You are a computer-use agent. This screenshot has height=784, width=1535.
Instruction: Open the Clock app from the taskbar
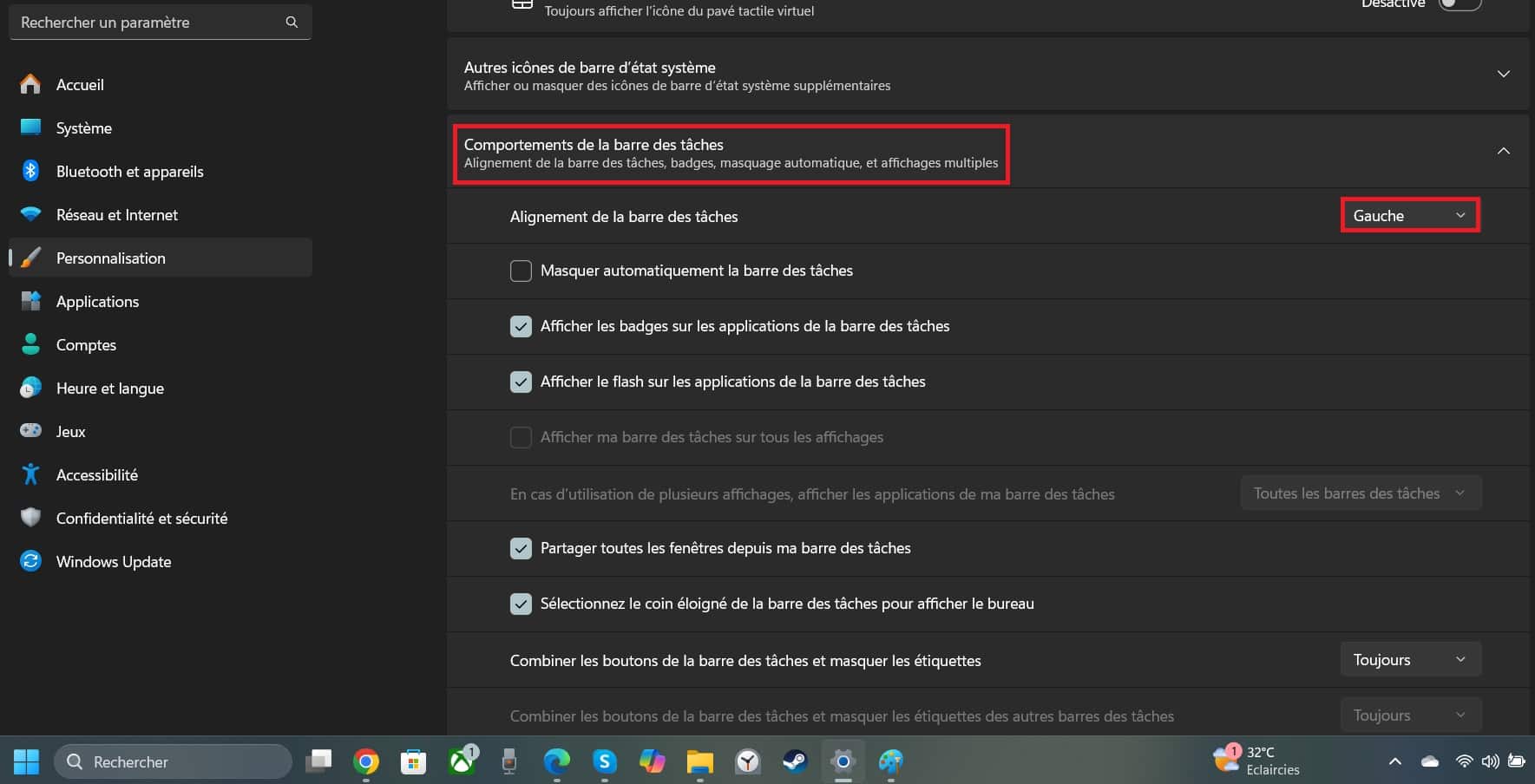[x=747, y=761]
